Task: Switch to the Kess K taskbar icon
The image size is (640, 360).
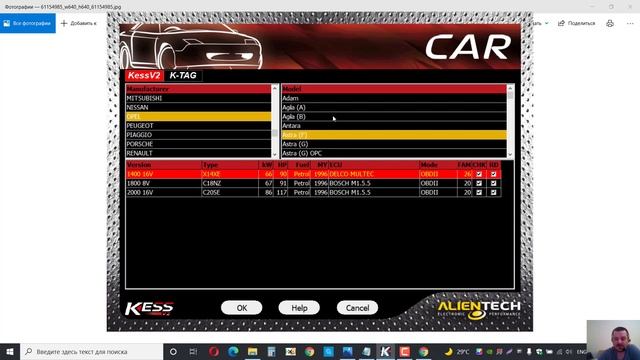Action: tap(385, 351)
